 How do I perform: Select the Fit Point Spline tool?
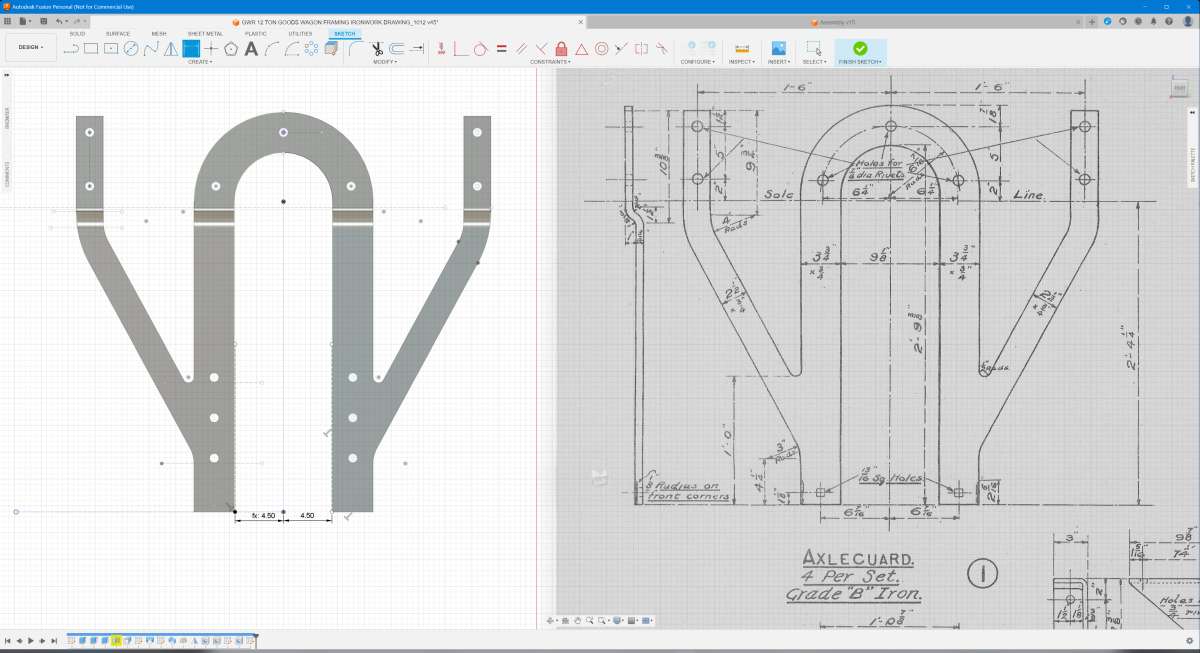[x=151, y=47]
